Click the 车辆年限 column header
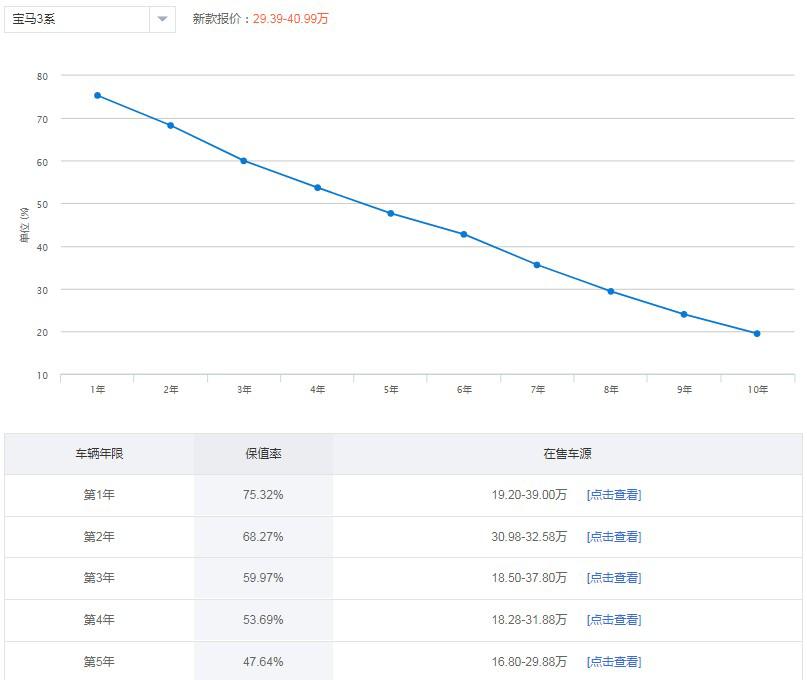This screenshot has height=680, width=807. pyautogui.click(x=99, y=454)
